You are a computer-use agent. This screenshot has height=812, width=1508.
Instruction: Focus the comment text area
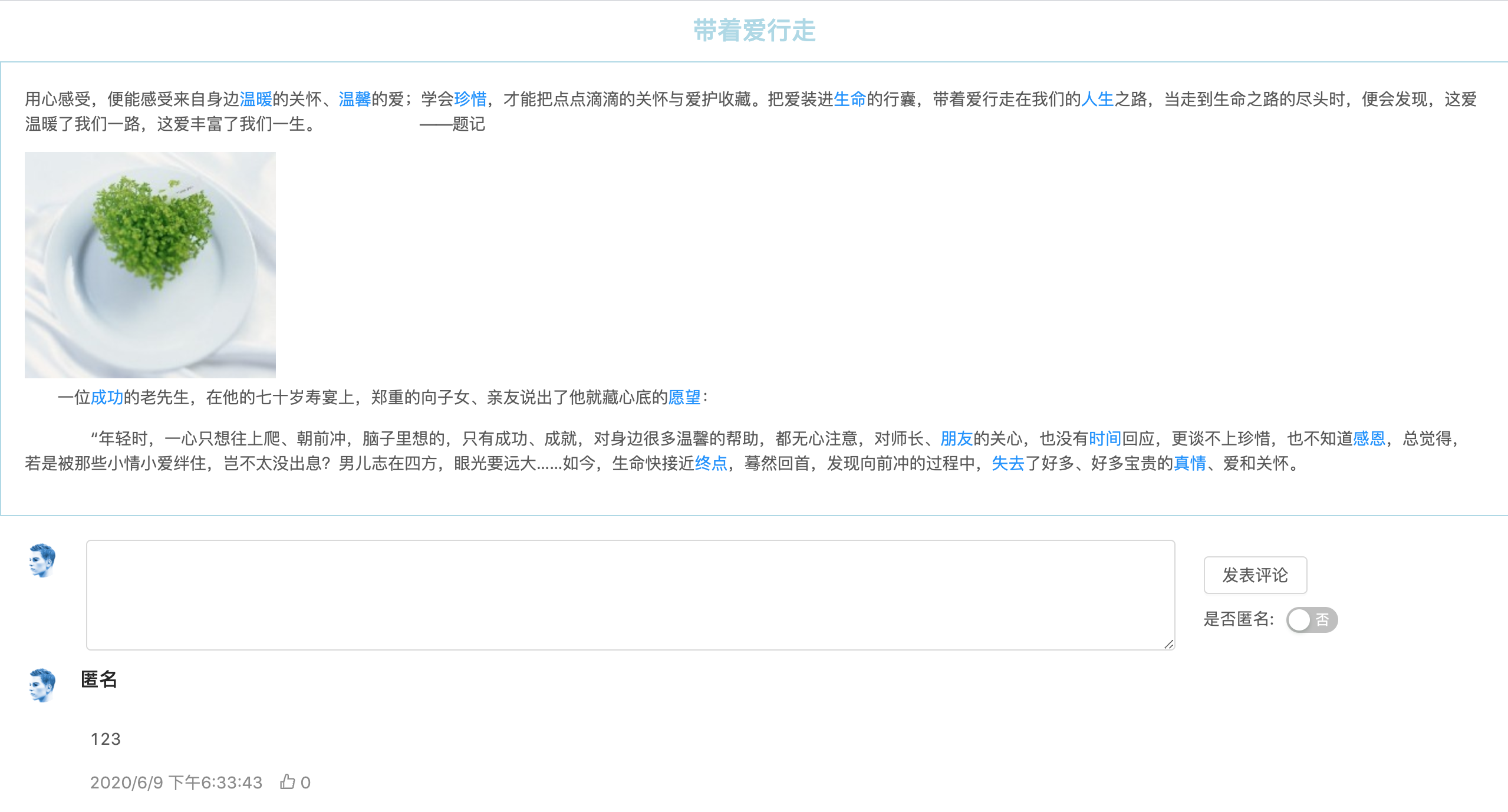point(630,595)
